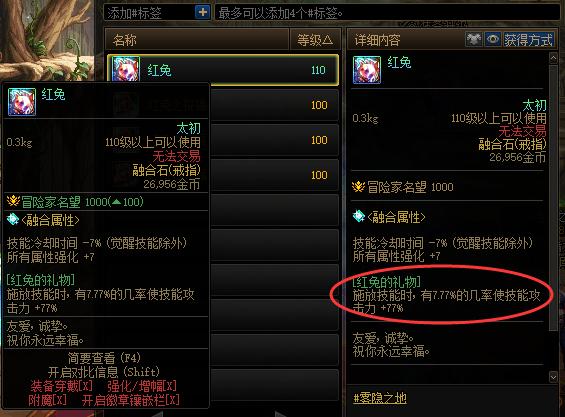This screenshot has height=417, width=565.
Task: Click the blue plus add-tag button
Action: (x=203, y=12)
